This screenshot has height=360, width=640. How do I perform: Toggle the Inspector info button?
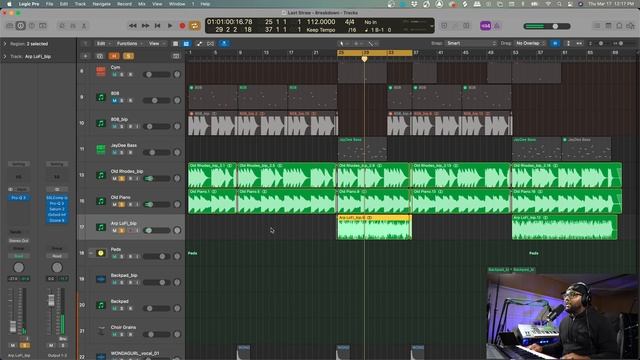pyautogui.click(x=20, y=26)
